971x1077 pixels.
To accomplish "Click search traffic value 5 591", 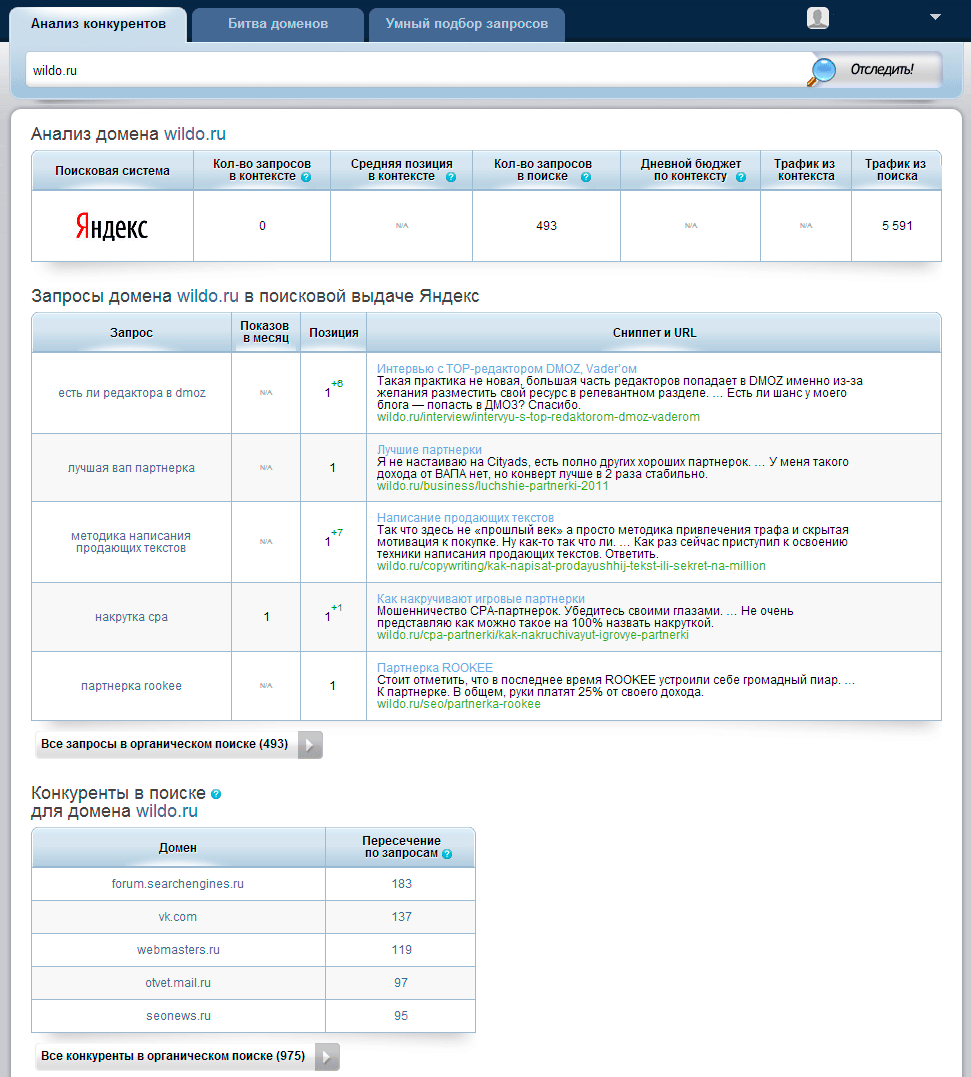I will [897, 226].
